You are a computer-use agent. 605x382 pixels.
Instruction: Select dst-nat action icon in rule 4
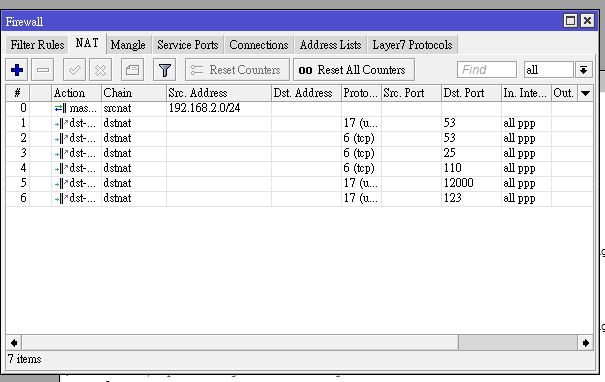pyautogui.click(x=61, y=169)
